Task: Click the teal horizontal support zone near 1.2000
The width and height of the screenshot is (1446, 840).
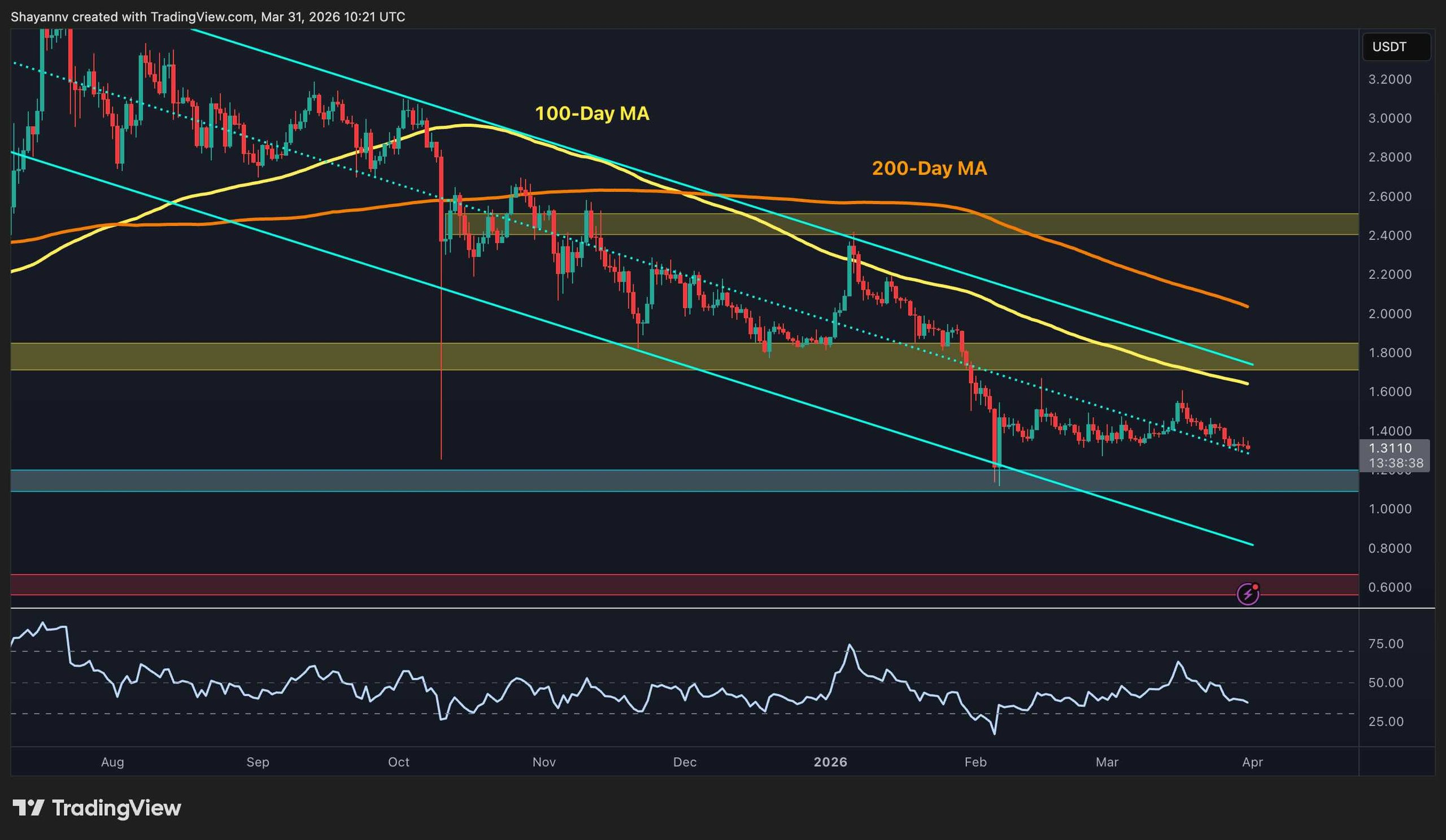Action: coord(459,483)
